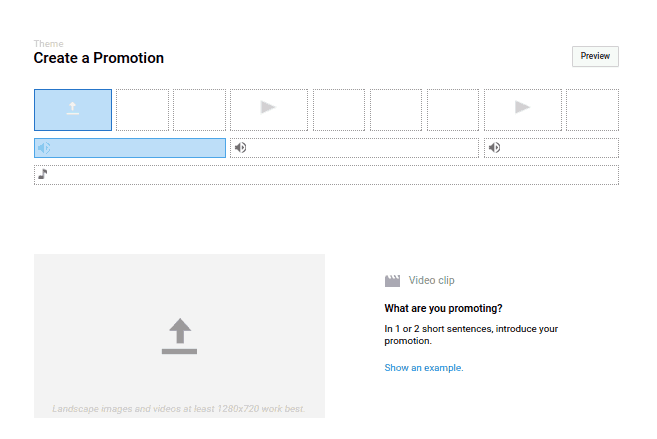Viewport: 657px width, 439px height.
Task: Click the Theme label above the title
Action: (49, 44)
